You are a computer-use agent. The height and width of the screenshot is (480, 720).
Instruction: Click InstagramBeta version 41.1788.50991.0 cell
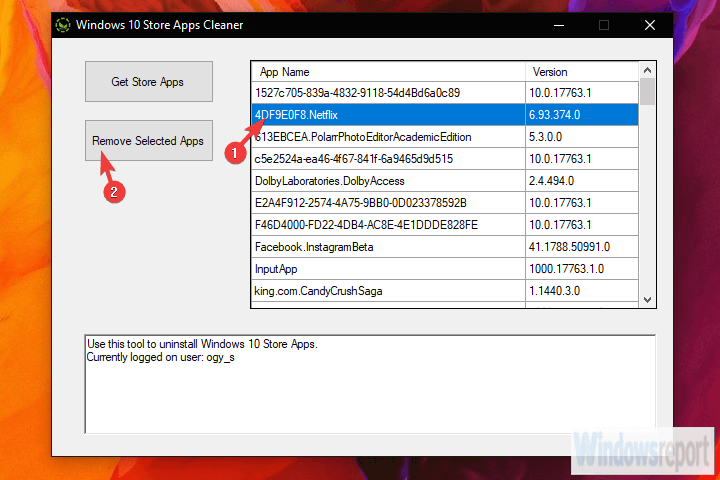(x=582, y=247)
